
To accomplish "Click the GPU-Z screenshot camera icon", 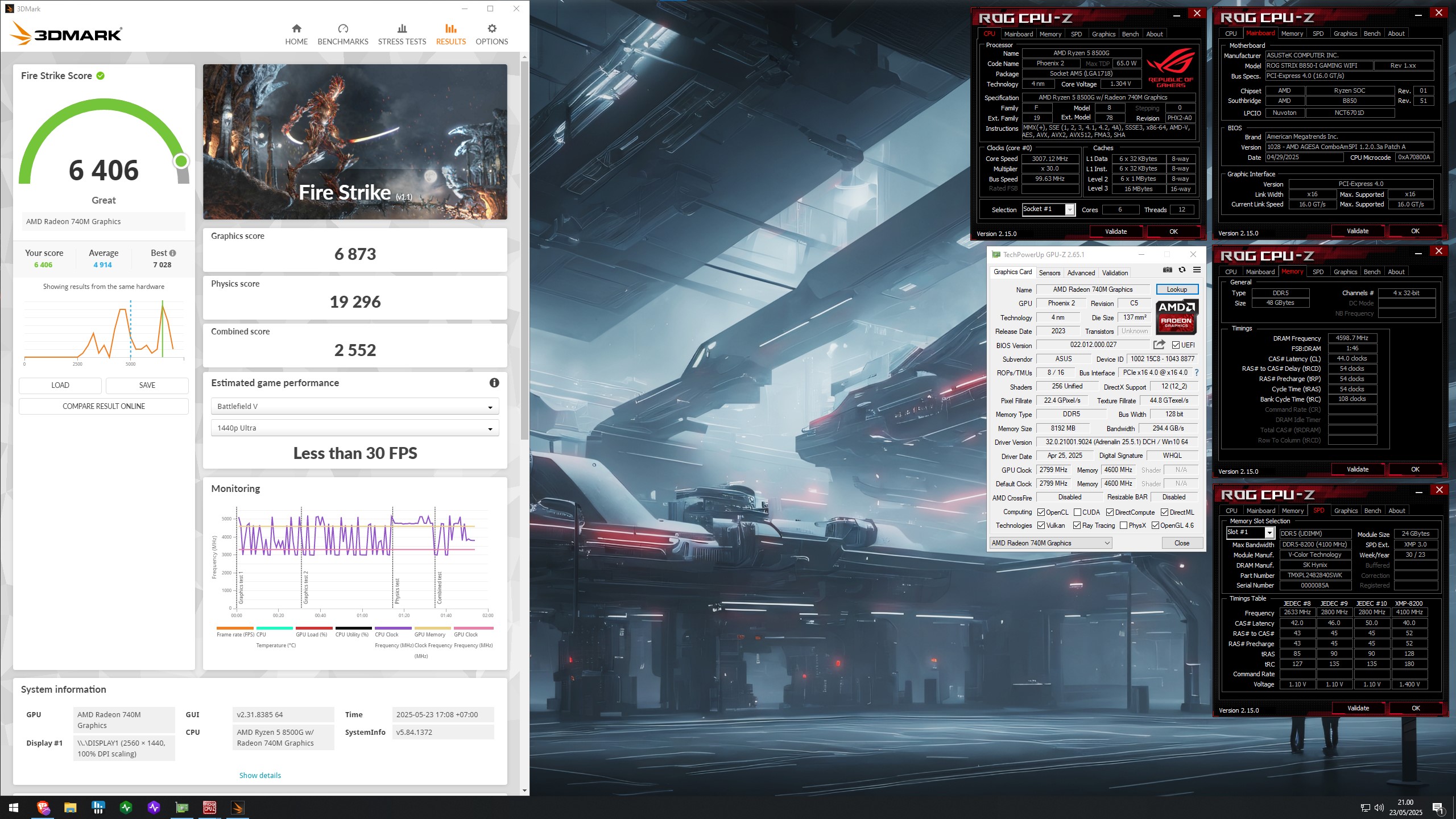I will tap(1168, 270).
